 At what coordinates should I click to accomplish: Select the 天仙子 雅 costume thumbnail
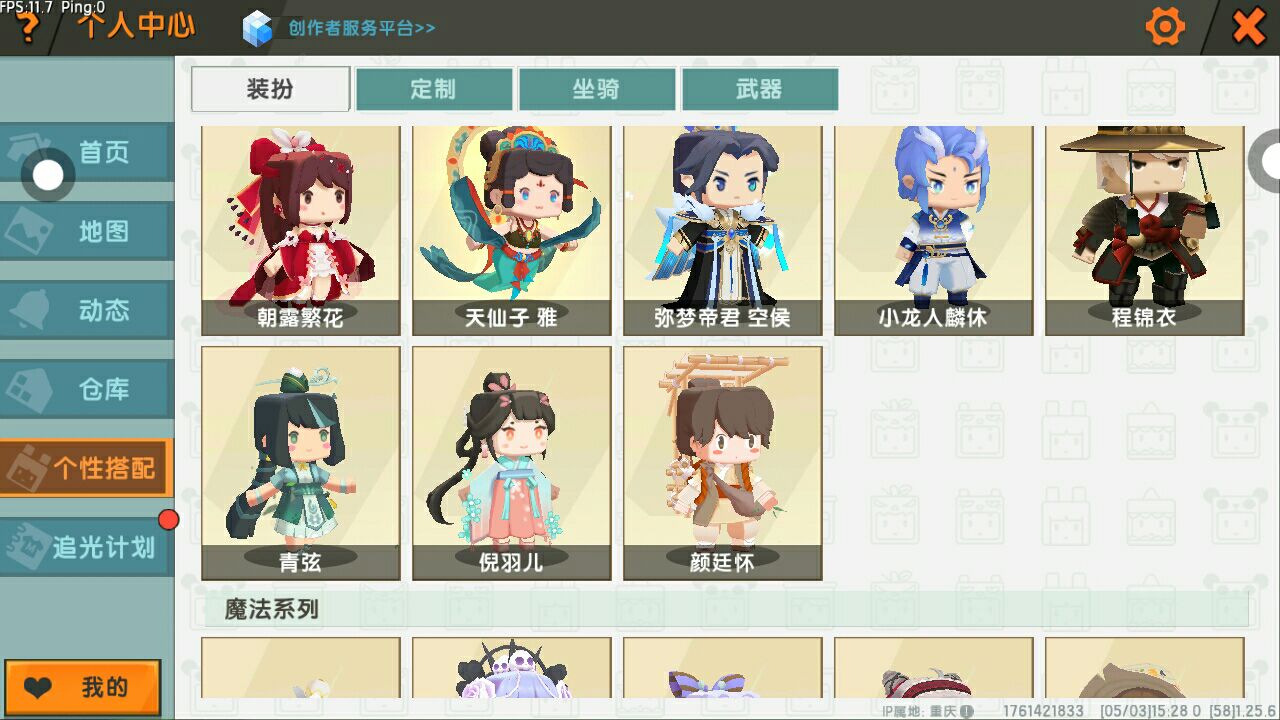(512, 230)
